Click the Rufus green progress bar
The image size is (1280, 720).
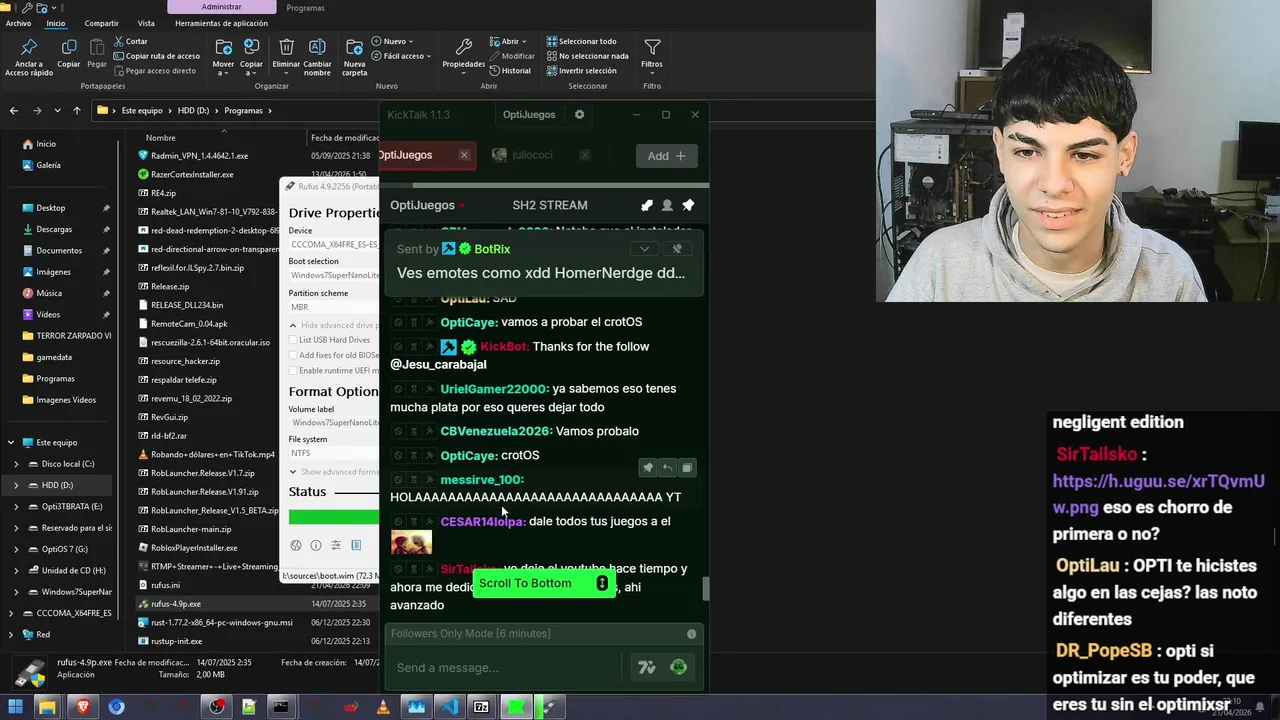(334, 517)
